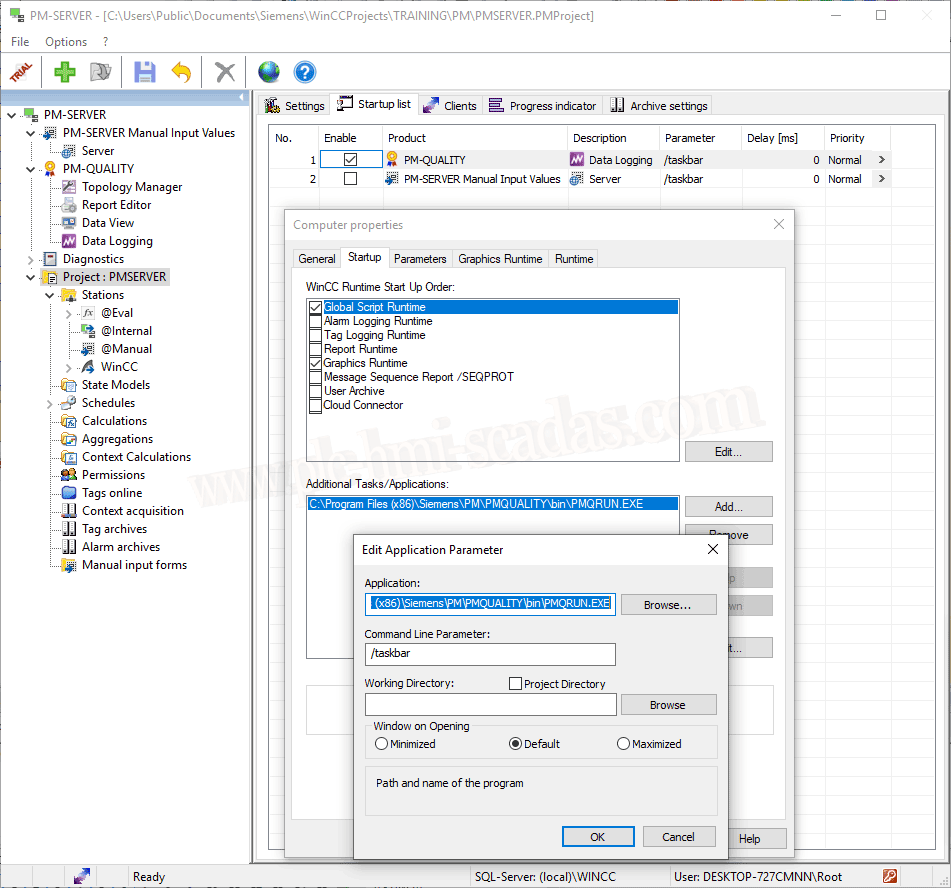951x888 pixels.
Task: Enable the Alarm Logging Runtime checkbox
Action: pos(316,322)
